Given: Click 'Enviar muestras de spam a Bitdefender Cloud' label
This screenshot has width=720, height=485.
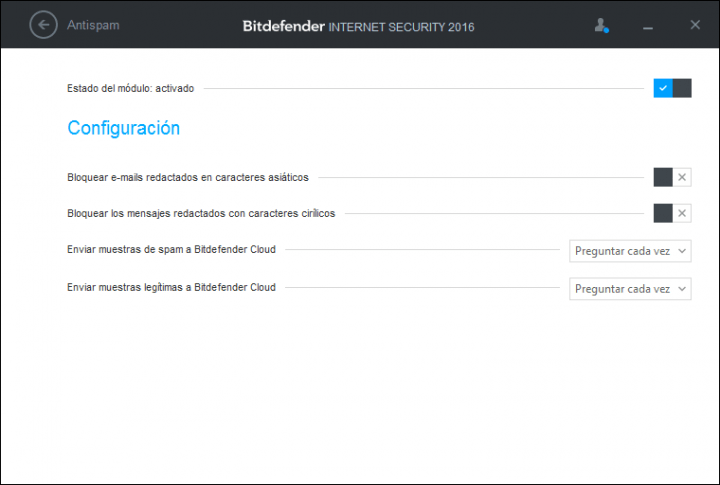Looking at the screenshot, I should click(171, 249).
